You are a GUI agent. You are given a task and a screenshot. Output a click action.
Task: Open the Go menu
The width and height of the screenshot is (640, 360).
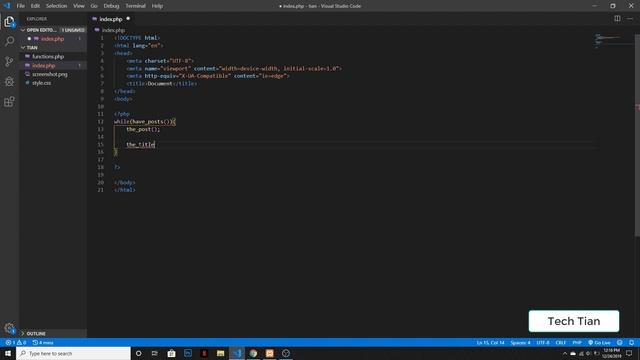tap(94, 6)
